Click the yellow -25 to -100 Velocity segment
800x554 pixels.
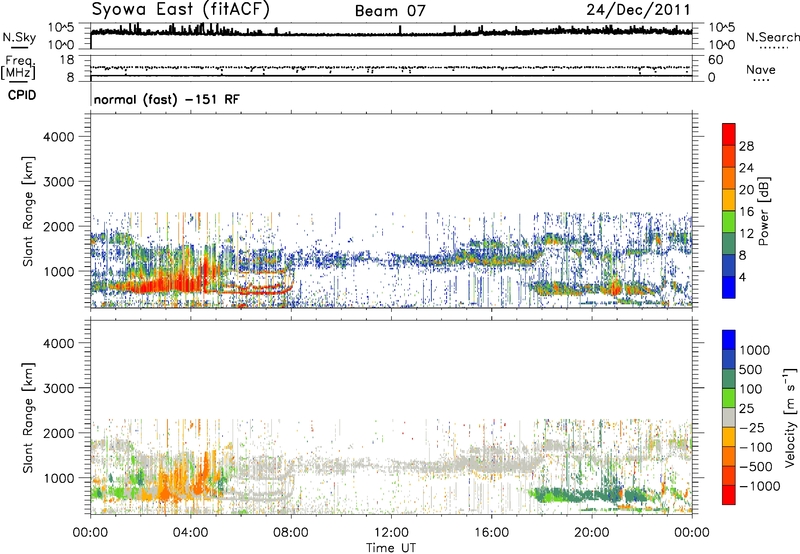(729, 437)
